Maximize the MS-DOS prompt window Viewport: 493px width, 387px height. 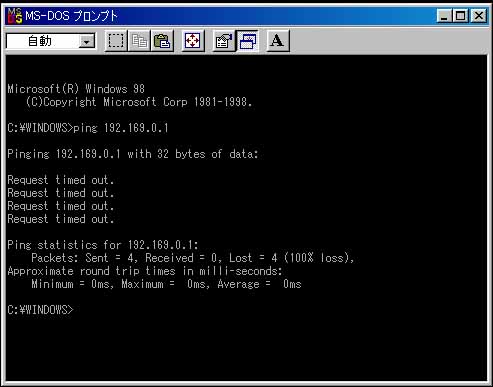[x=461, y=16]
